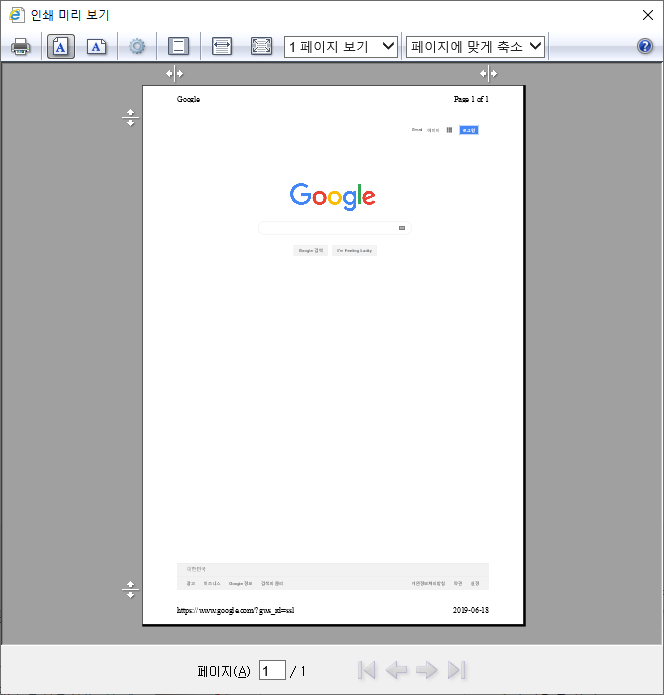Open the help question mark icon
Image resolution: width=664 pixels, height=695 pixels.
tap(645, 46)
